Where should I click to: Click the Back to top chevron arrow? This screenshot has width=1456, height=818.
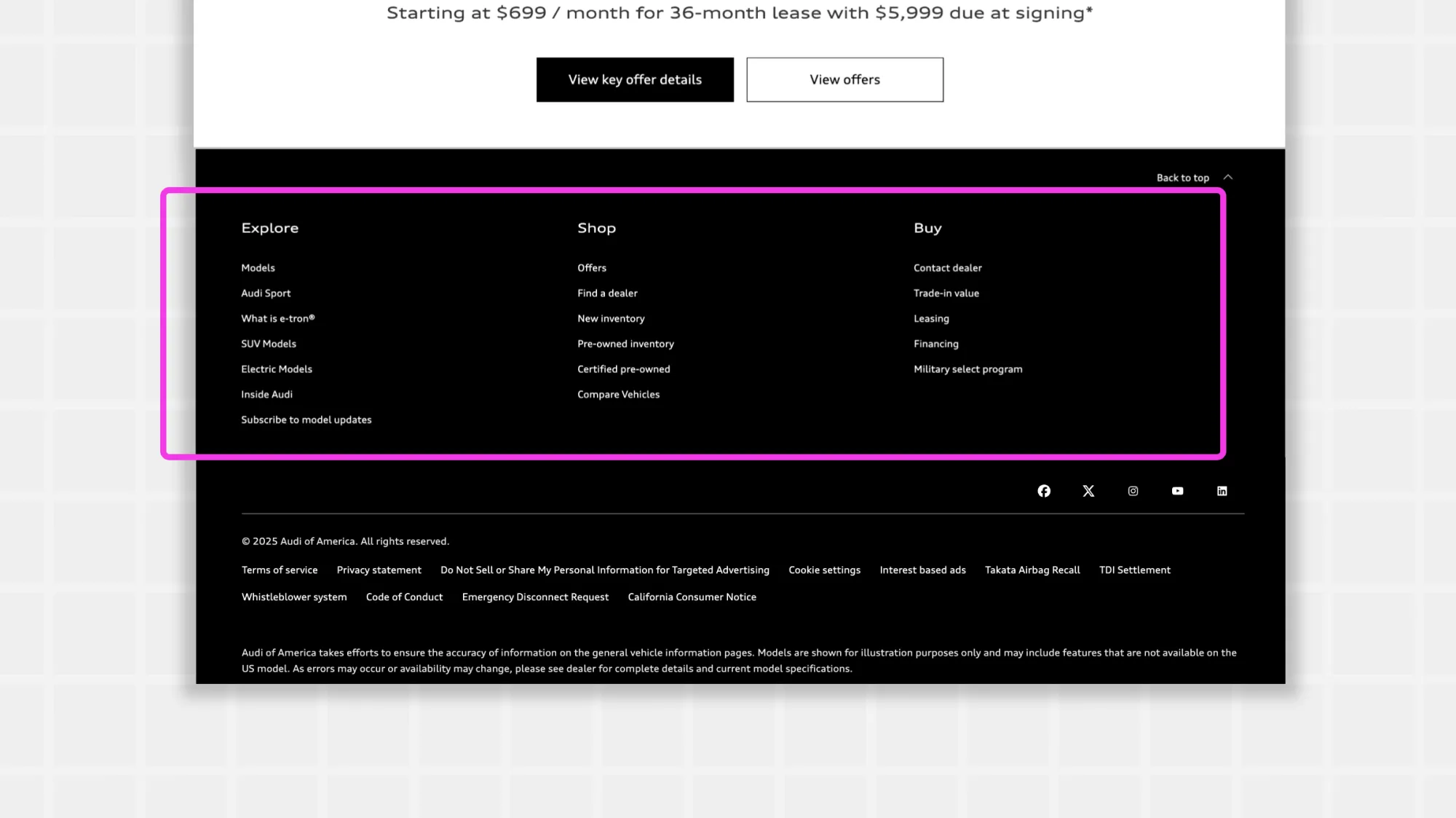(x=1227, y=177)
